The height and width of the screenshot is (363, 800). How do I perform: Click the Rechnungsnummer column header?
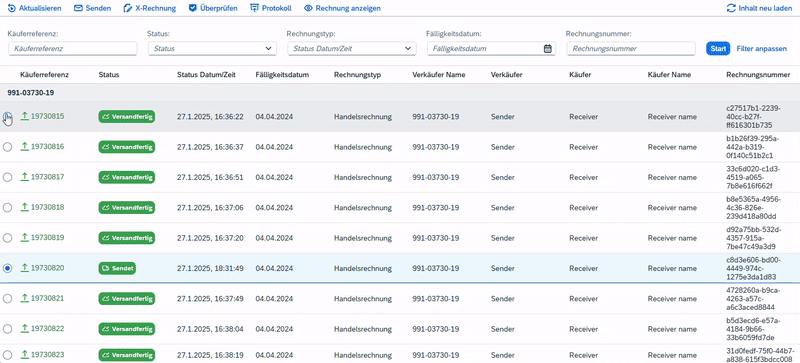click(758, 75)
